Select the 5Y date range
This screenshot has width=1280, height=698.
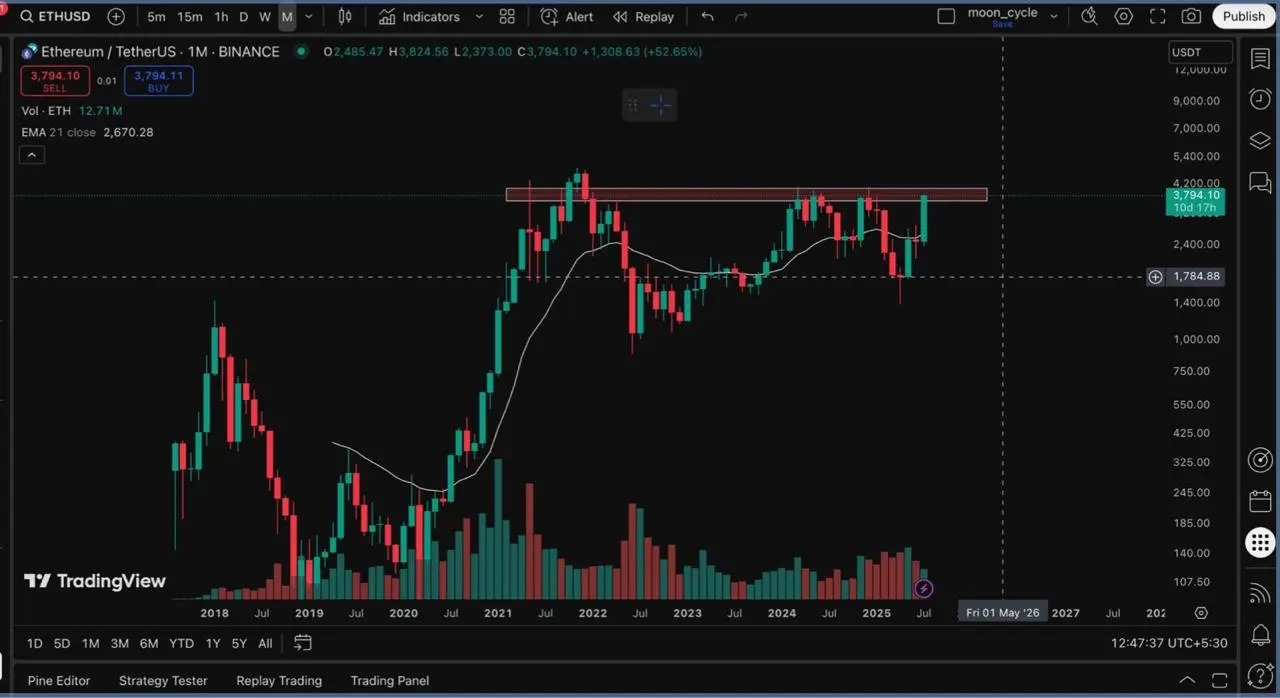coord(239,643)
